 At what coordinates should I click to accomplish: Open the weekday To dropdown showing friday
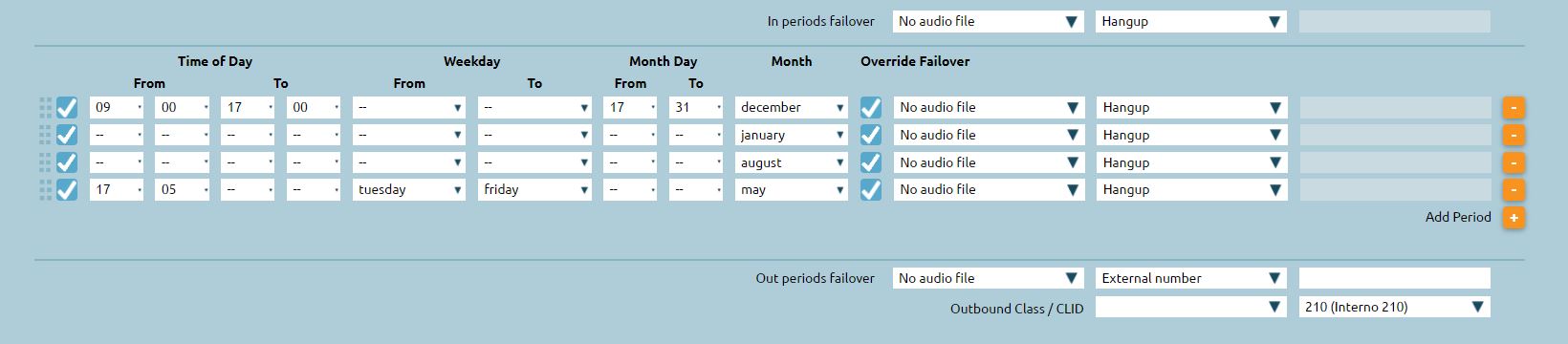(534, 189)
